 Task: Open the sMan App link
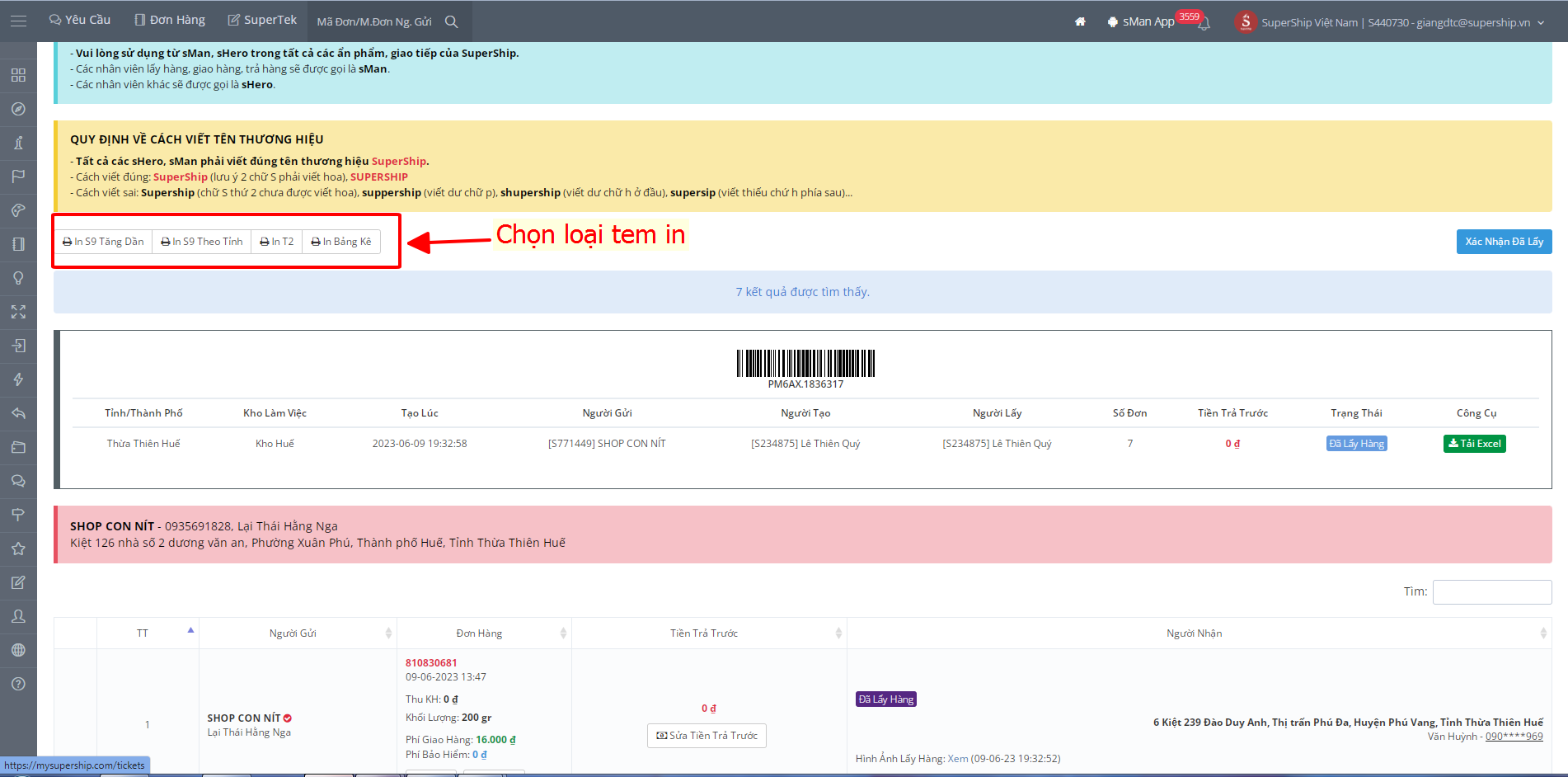point(1141,21)
